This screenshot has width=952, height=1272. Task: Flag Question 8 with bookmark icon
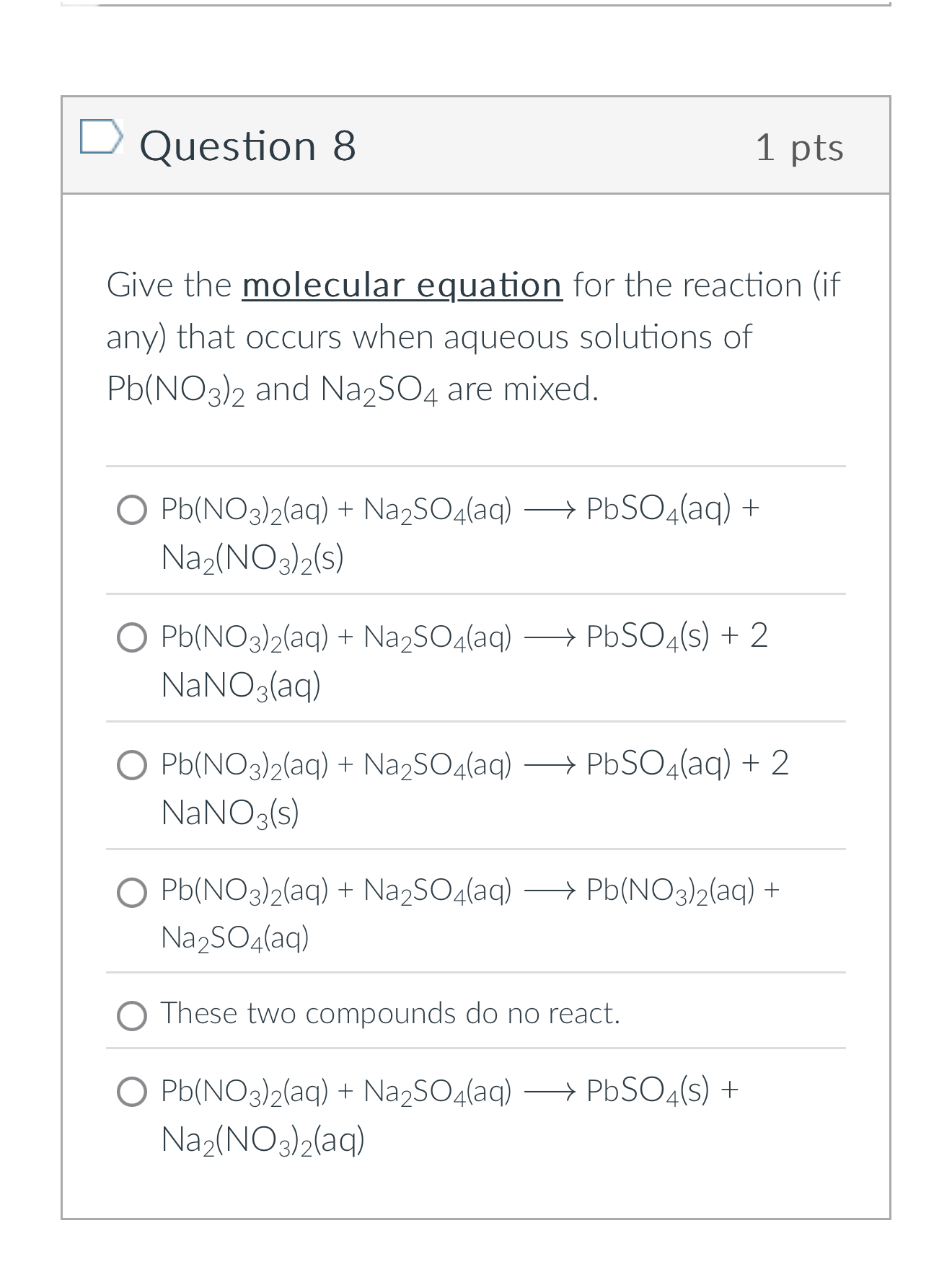(x=100, y=137)
